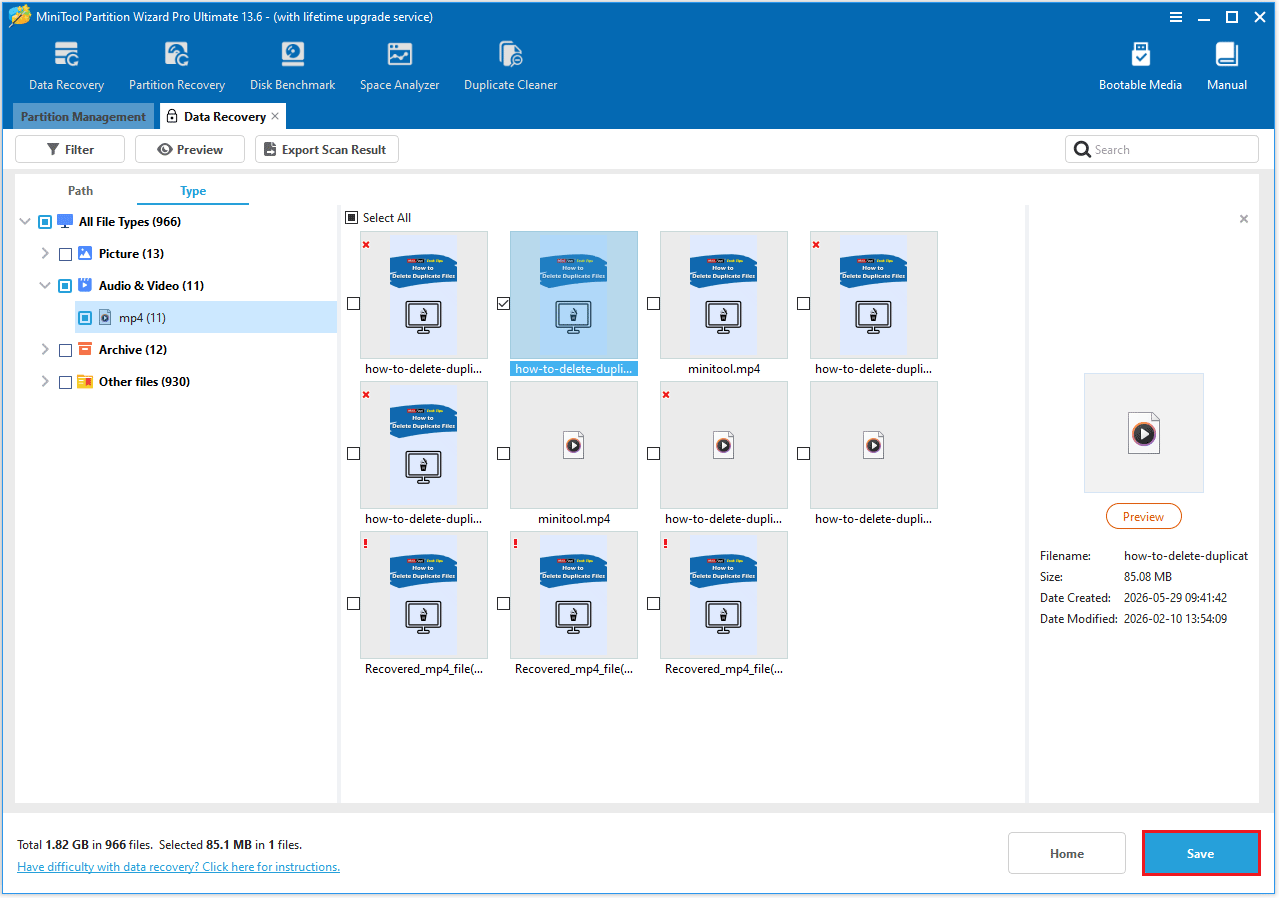1281x899 pixels.
Task: Click the orange Preview button in details pane
Action: click(1143, 517)
